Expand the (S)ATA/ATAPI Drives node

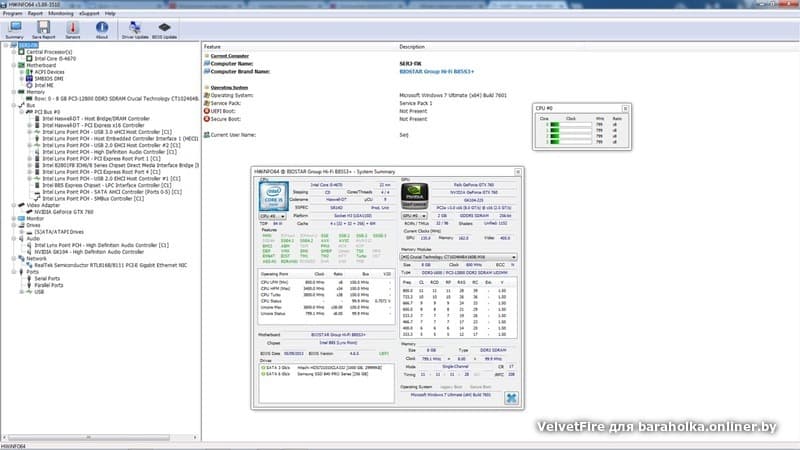coord(21,232)
